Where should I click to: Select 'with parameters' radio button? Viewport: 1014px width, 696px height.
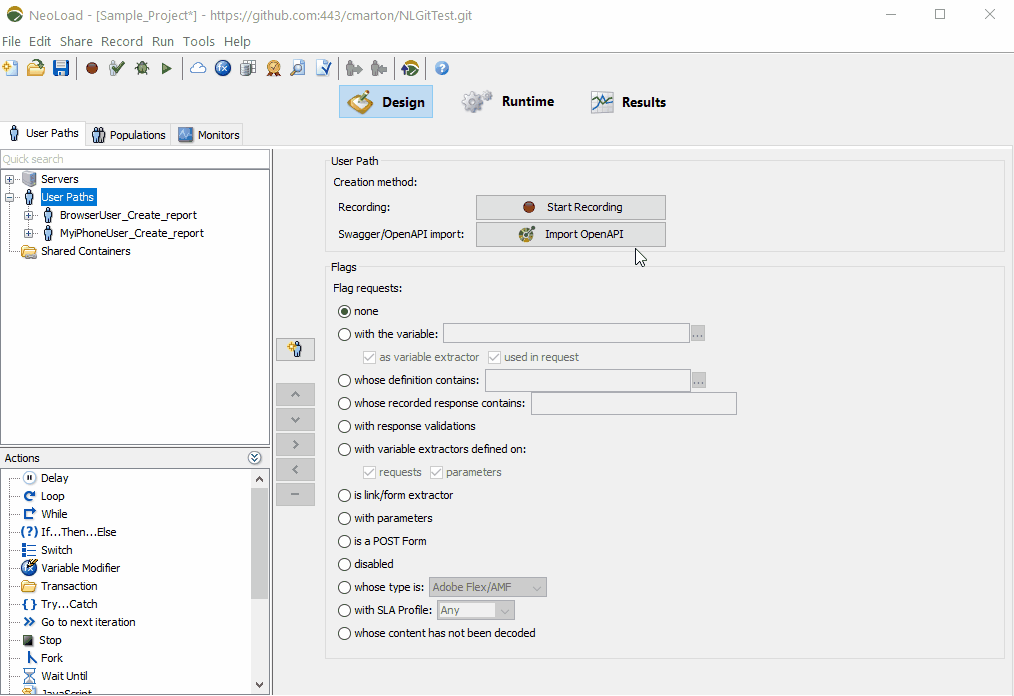coord(344,519)
